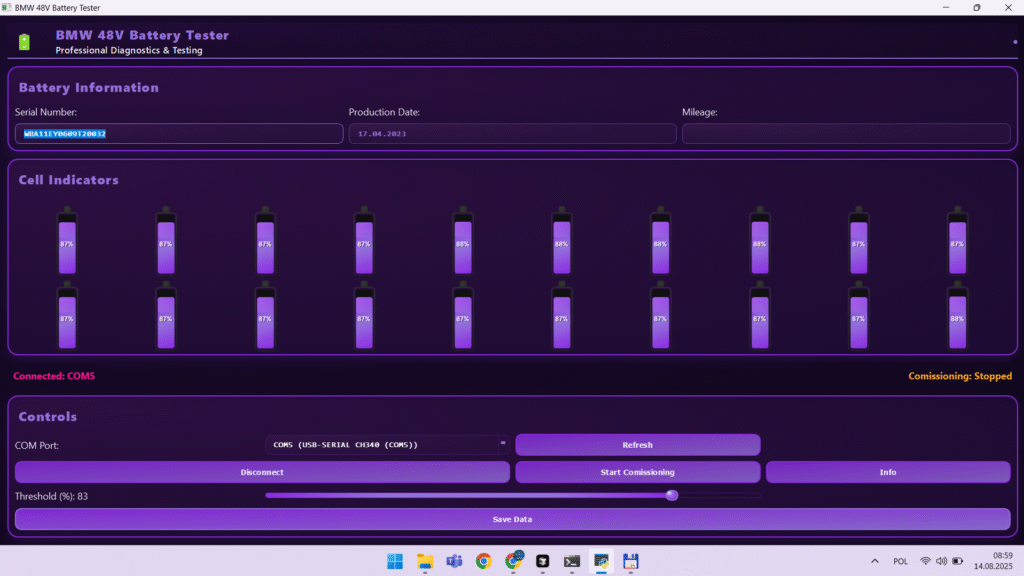Click the Threshold slider handle
The image size is (1024, 576).
[672, 495]
